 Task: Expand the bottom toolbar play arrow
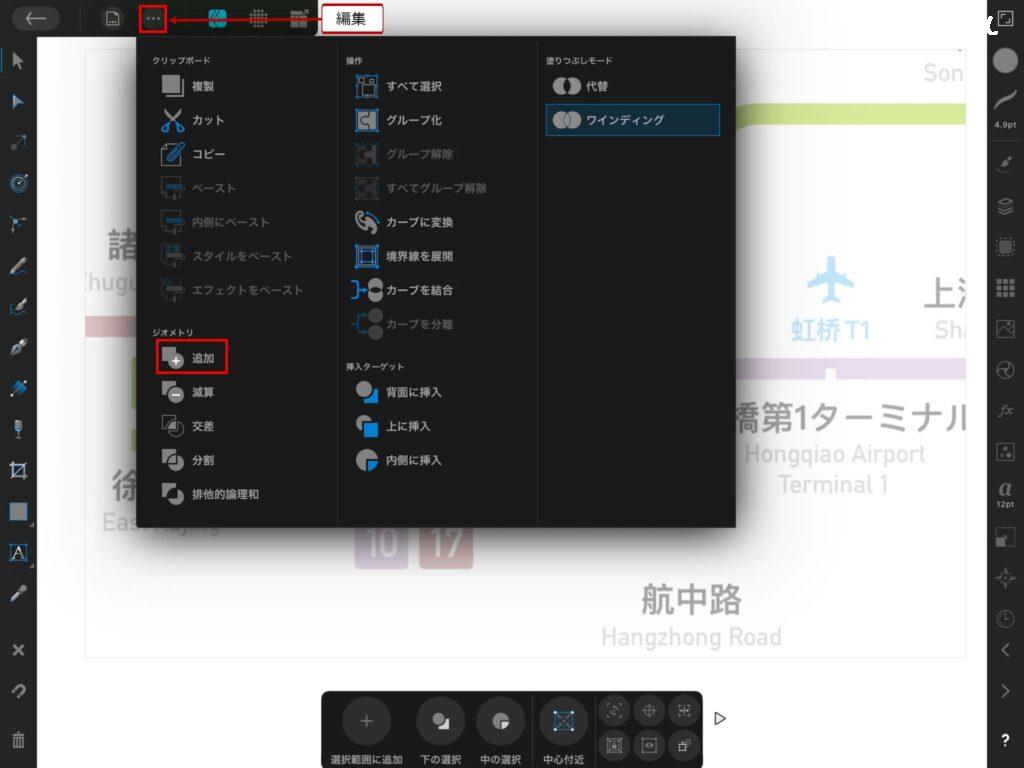[720, 718]
